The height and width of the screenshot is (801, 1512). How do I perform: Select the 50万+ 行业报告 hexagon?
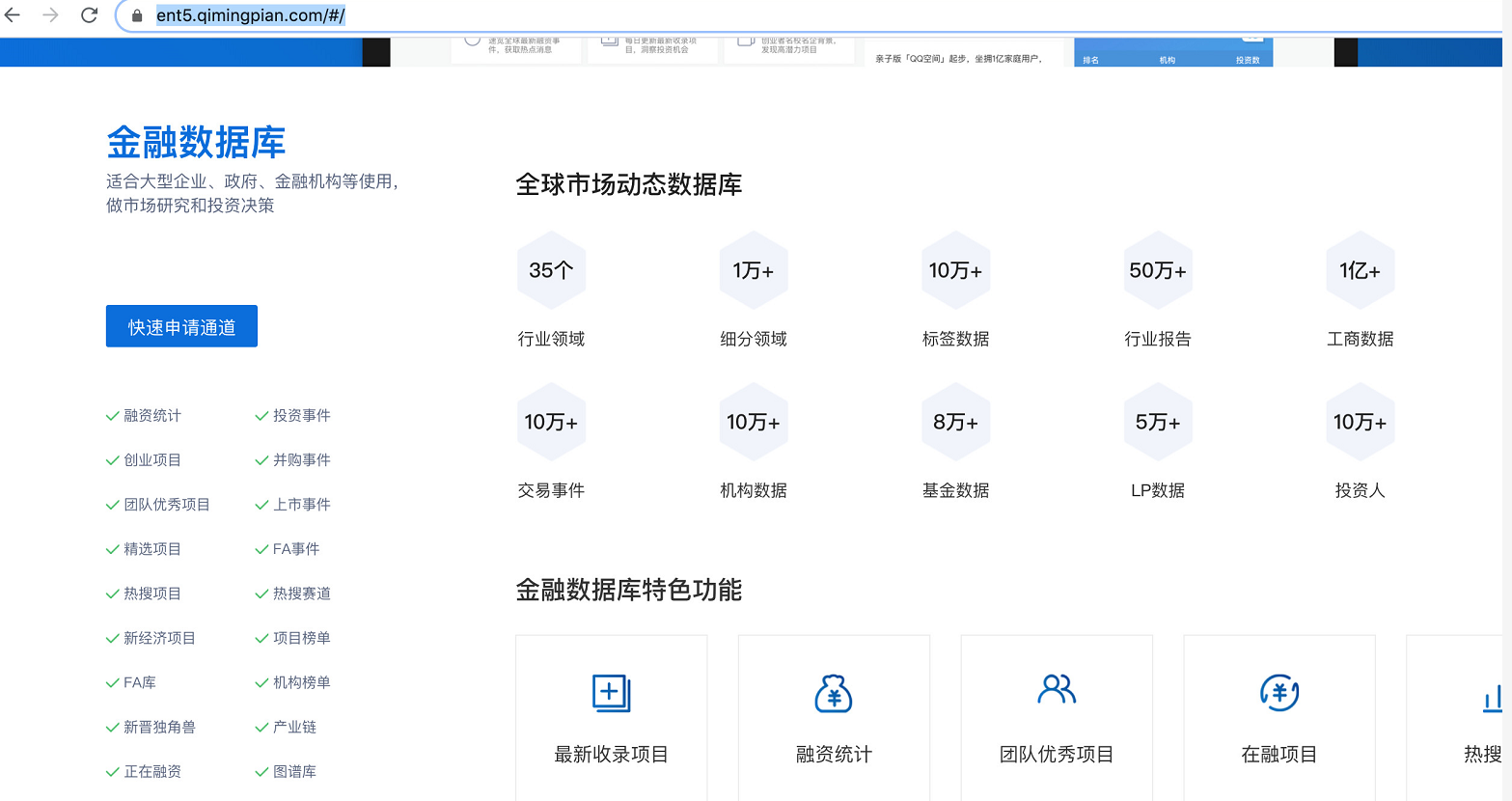1157,270
